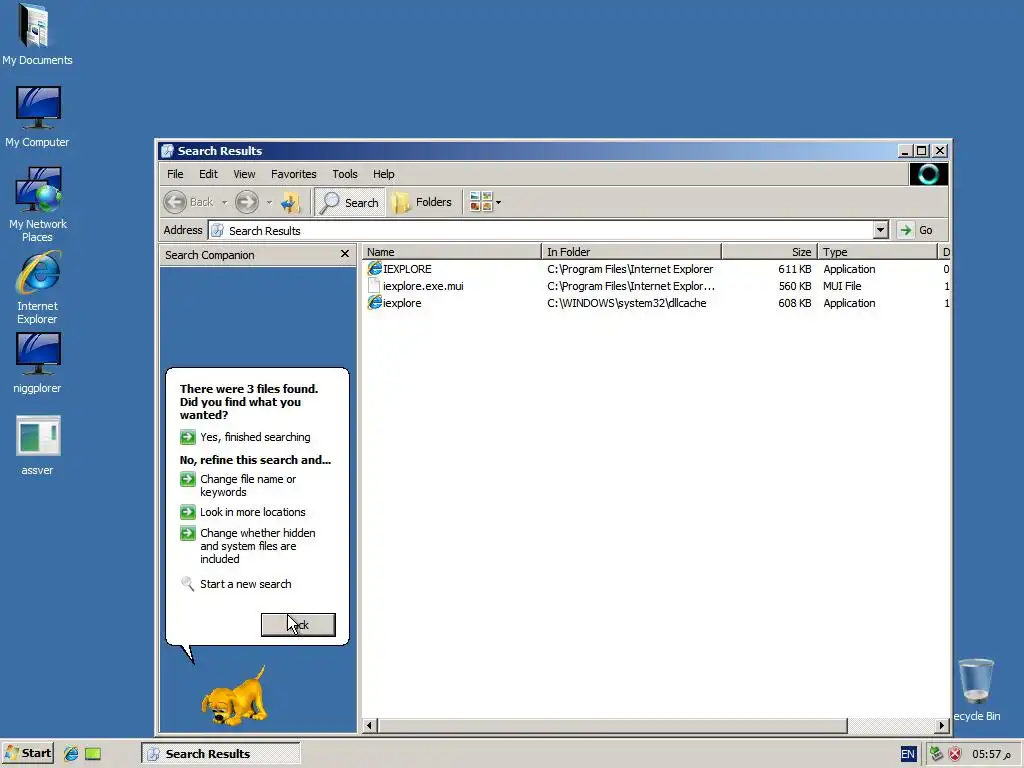The width and height of the screenshot is (1024, 768).
Task: Go up one folder level
Action: (291, 202)
